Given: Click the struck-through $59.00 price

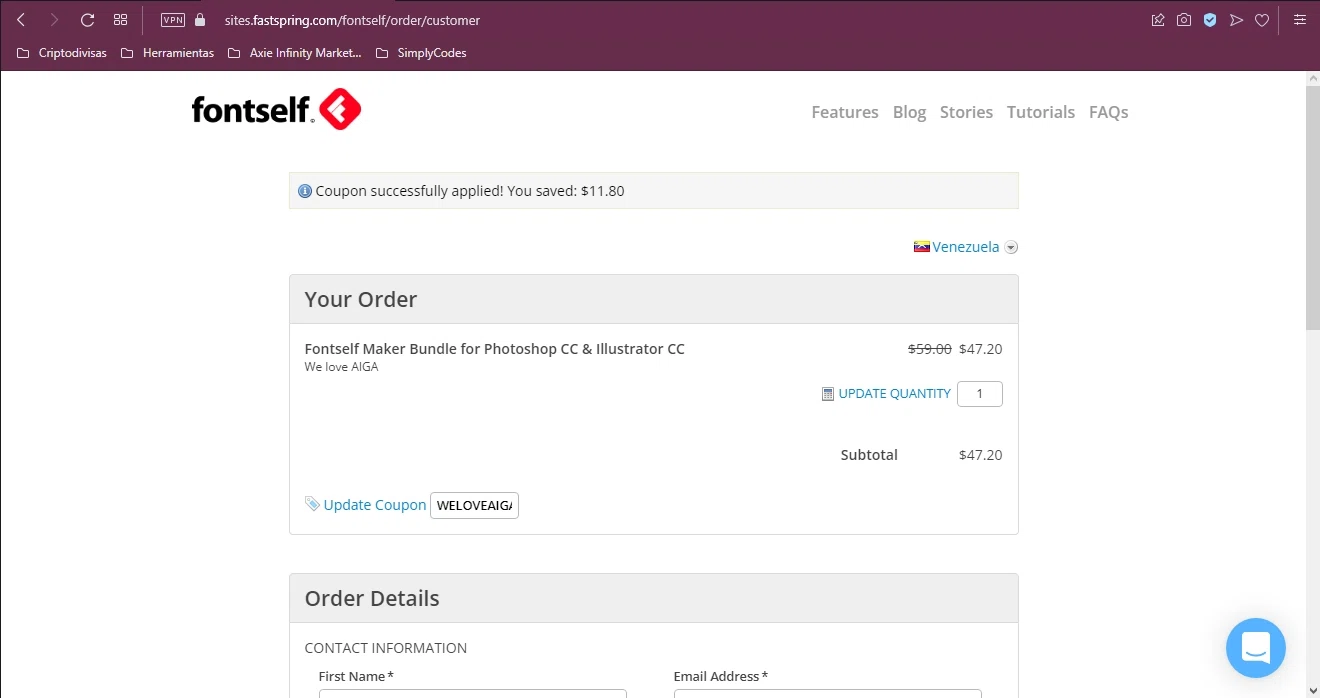Looking at the screenshot, I should pos(929,349).
